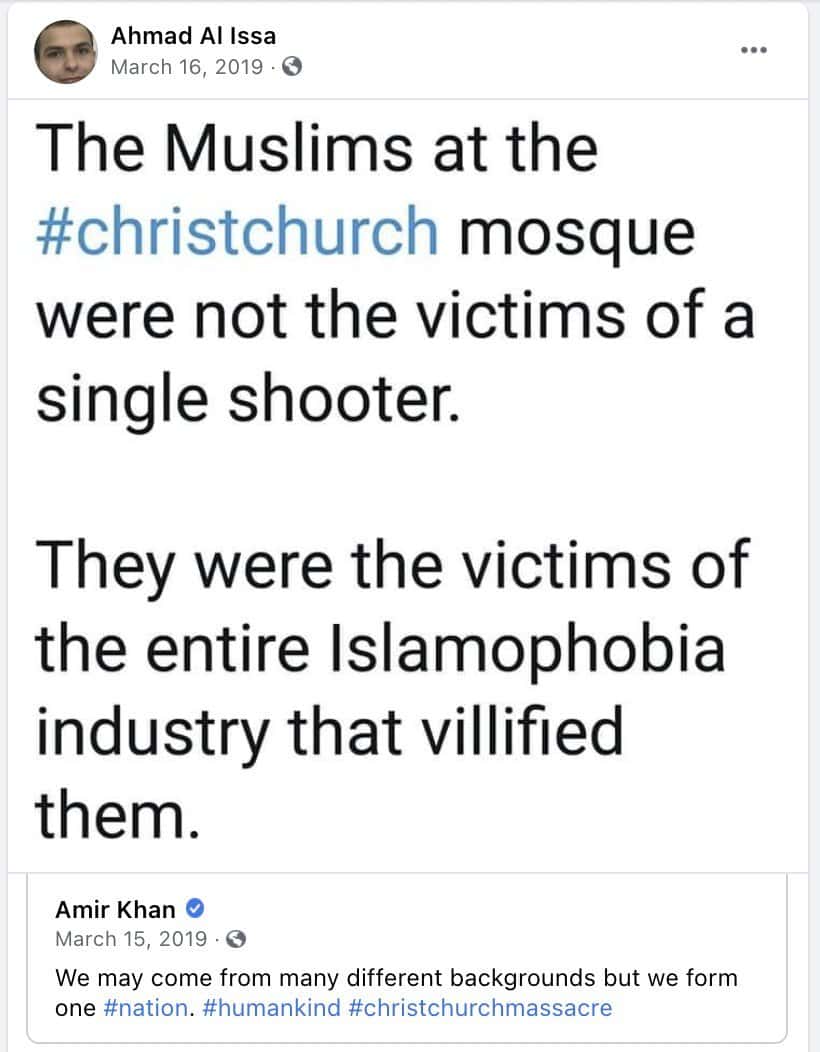Click Ahmad Al Issa's profile picture
This screenshot has height=1052, width=820.
64,52
